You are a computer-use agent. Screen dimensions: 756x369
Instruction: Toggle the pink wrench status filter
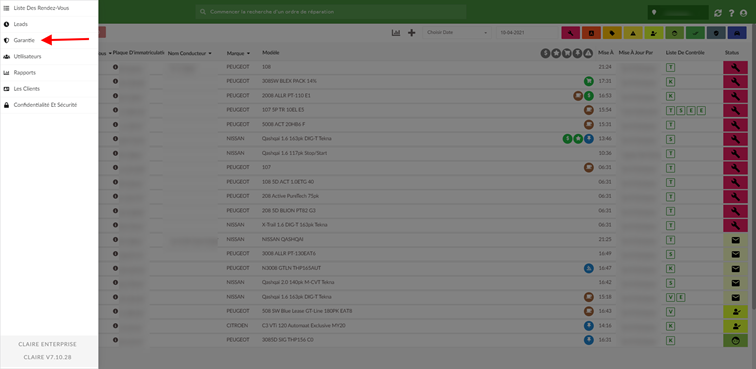pyautogui.click(x=570, y=33)
